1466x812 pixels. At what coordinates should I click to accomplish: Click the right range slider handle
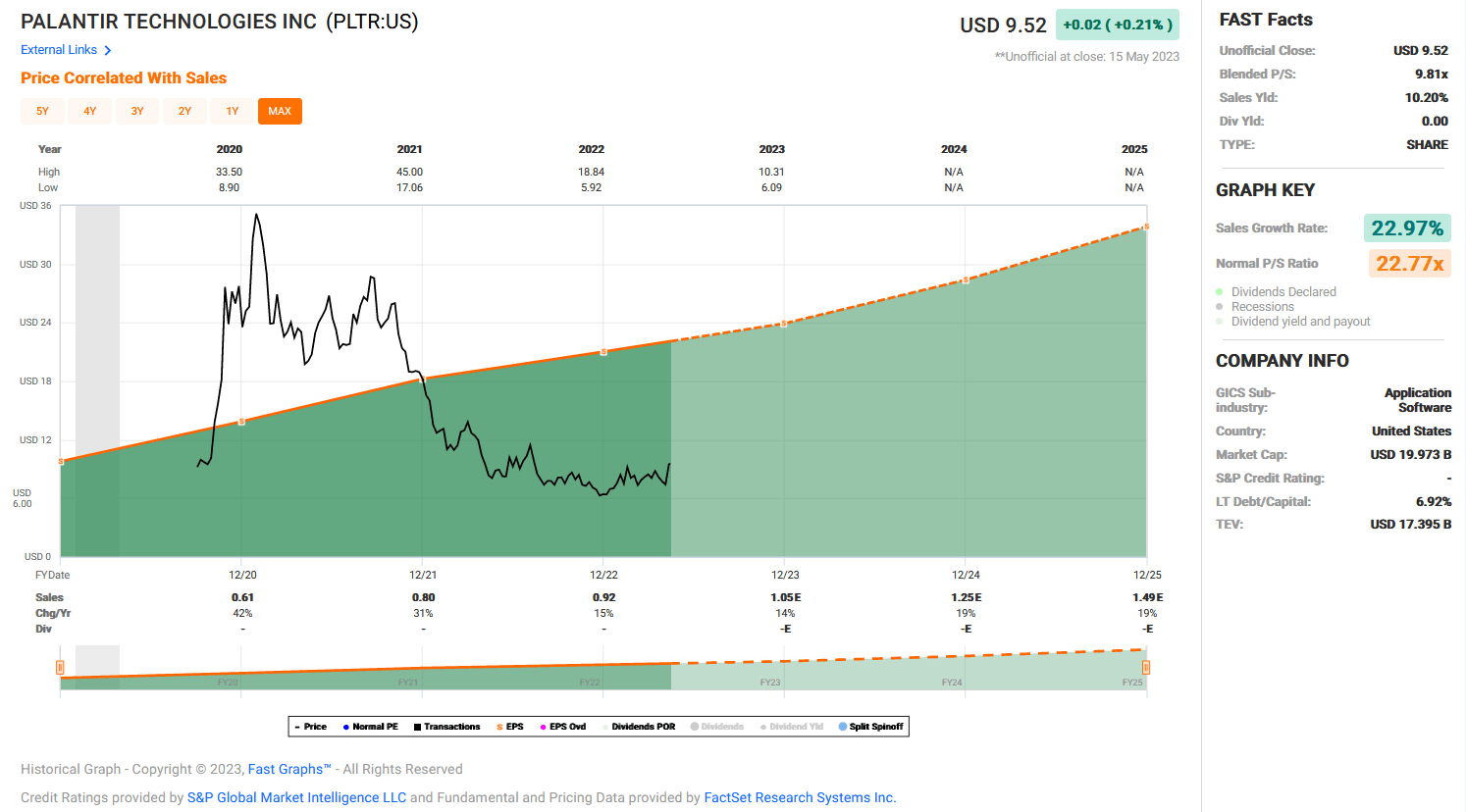tap(1145, 668)
